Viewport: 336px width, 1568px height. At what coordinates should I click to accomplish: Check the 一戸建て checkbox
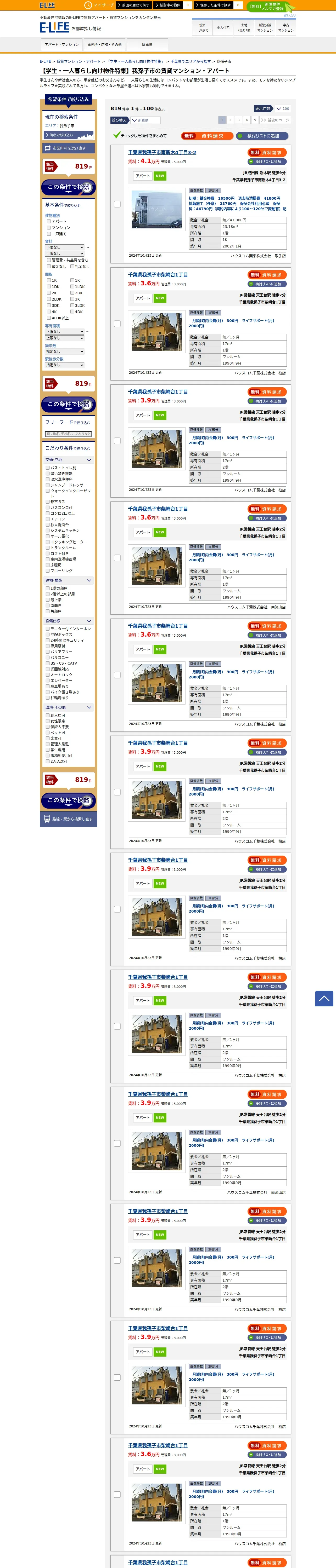point(49,234)
